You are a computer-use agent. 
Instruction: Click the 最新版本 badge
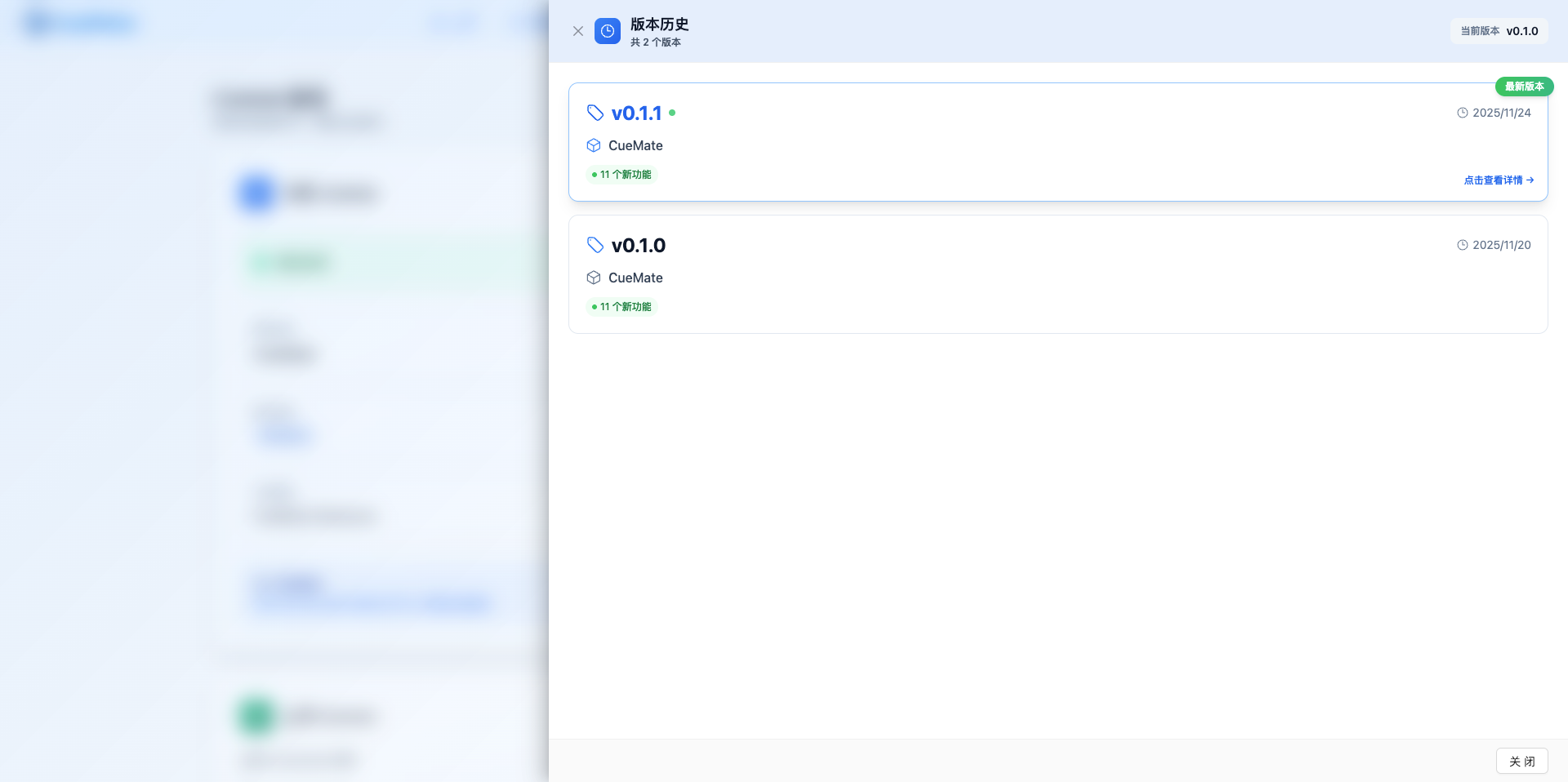pos(1524,87)
